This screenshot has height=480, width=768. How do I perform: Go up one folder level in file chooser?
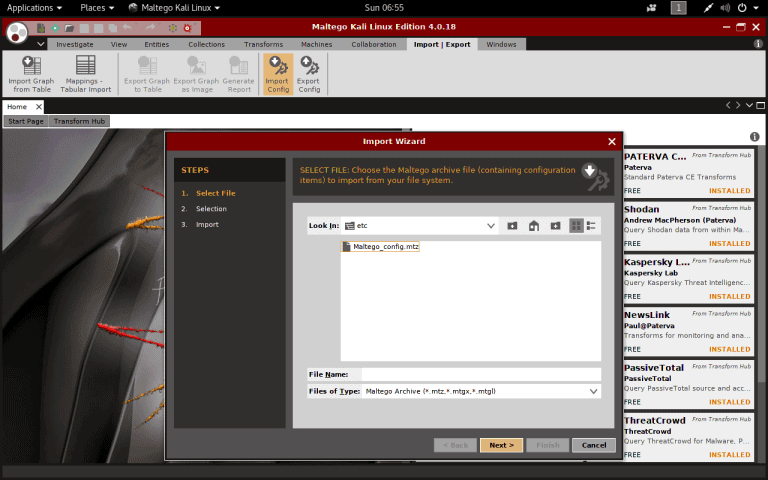512,226
